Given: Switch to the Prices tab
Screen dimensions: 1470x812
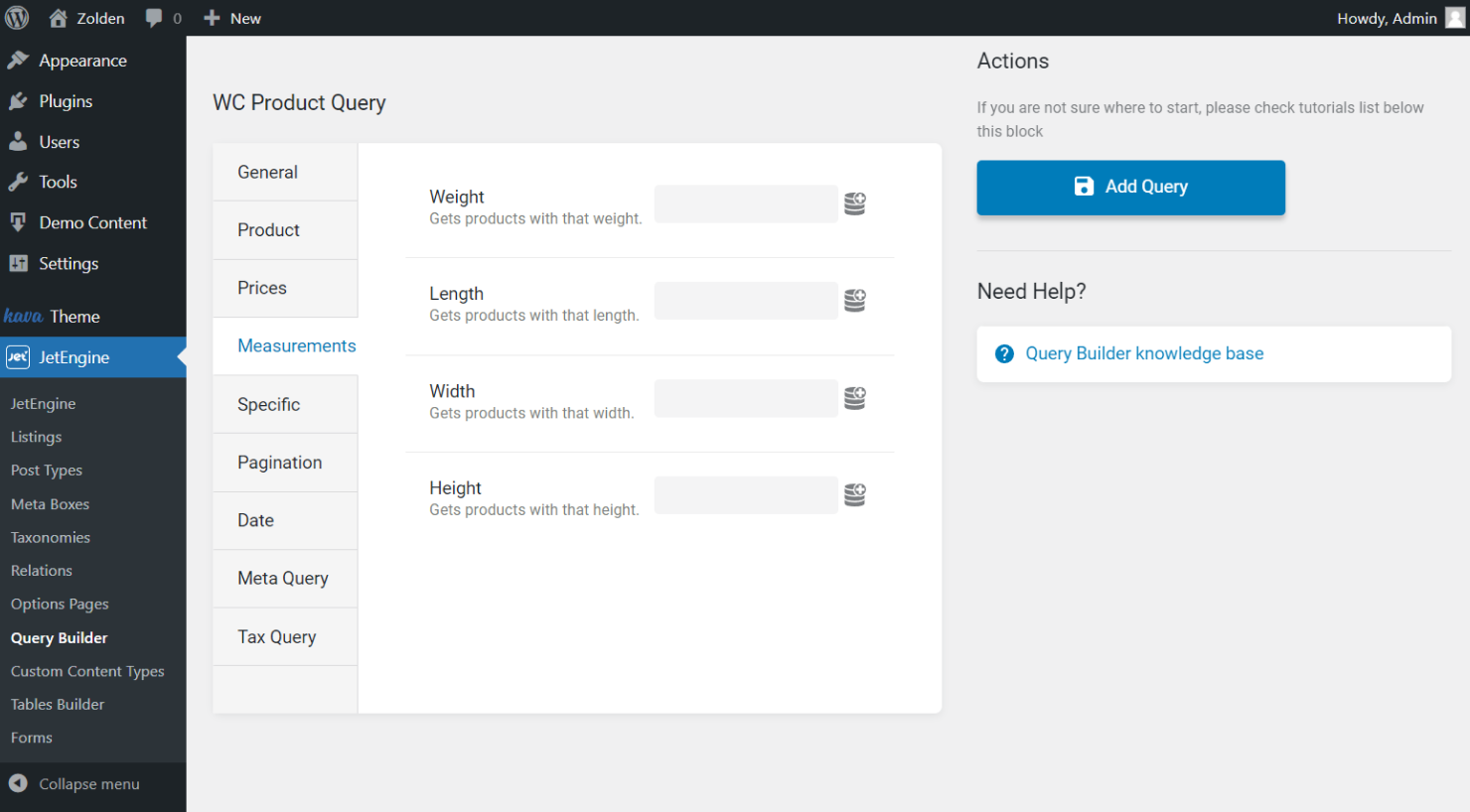Looking at the screenshot, I should pyautogui.click(x=285, y=288).
